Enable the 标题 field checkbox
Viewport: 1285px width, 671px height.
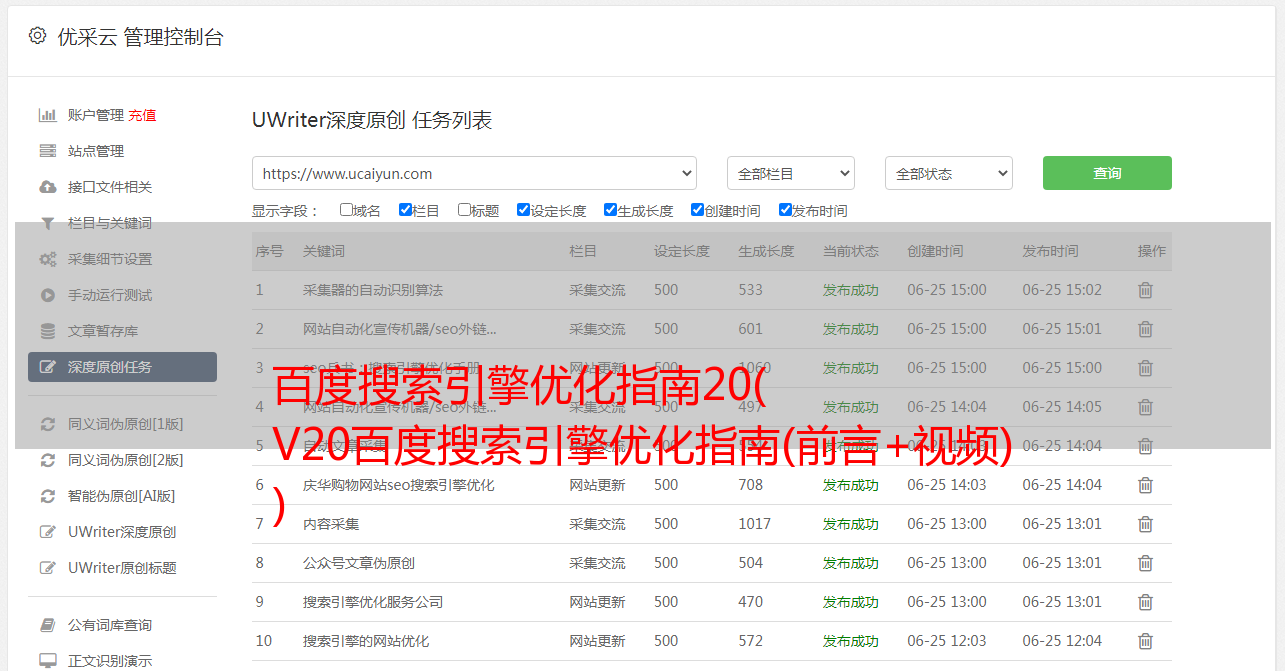point(464,210)
